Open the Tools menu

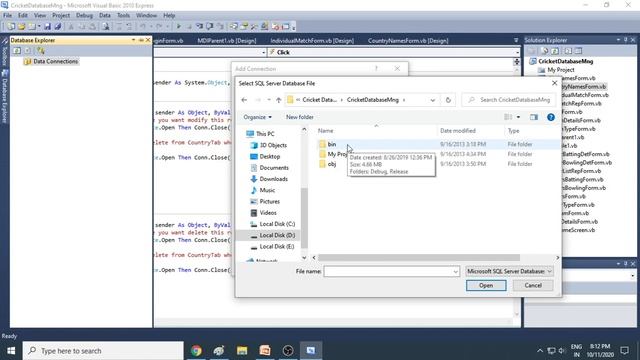123,16
